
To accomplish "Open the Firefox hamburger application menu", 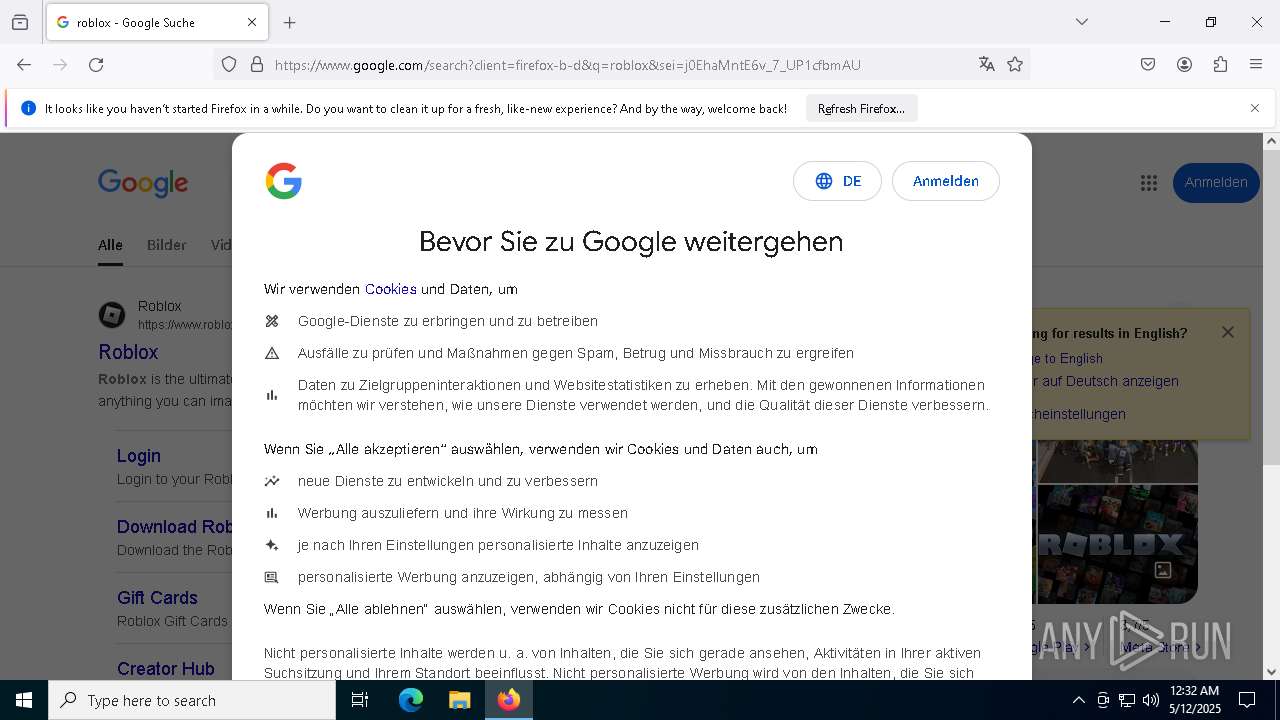I will (x=1256, y=65).
